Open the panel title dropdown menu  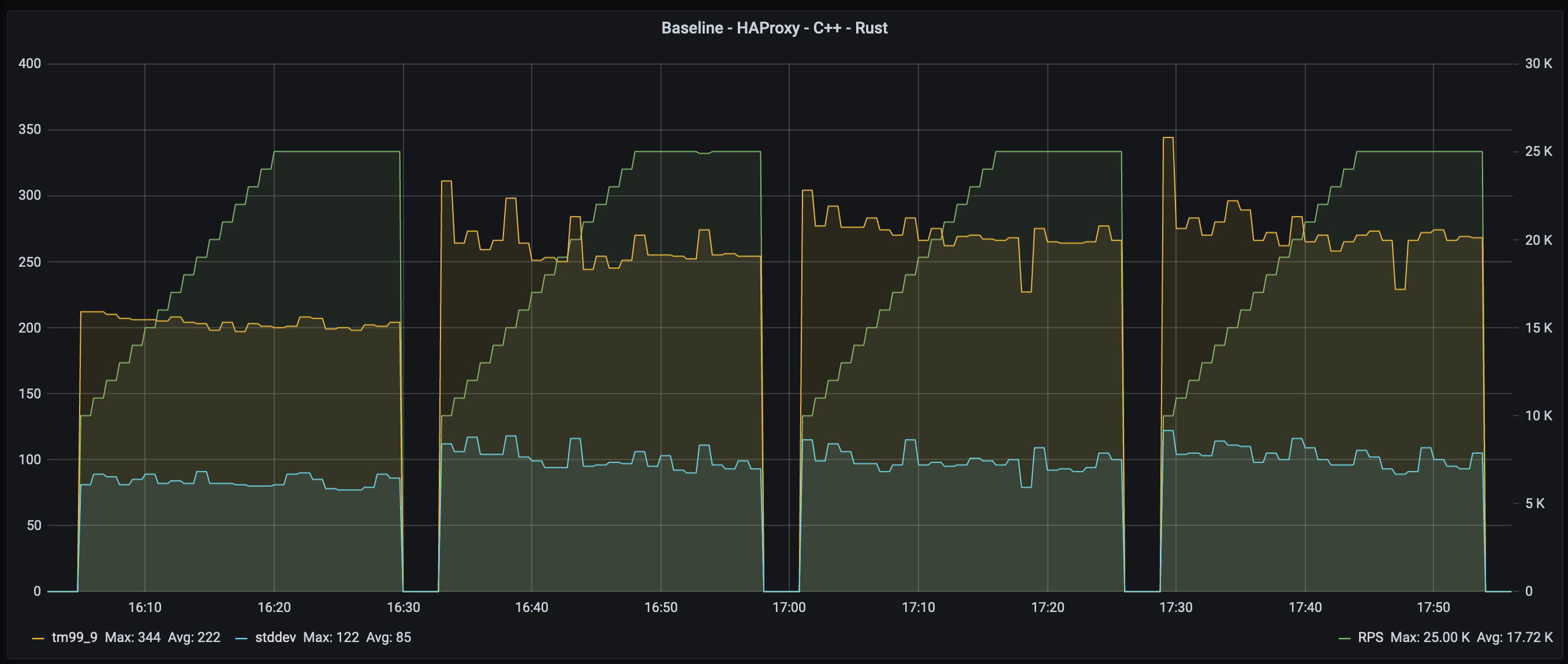click(x=774, y=28)
